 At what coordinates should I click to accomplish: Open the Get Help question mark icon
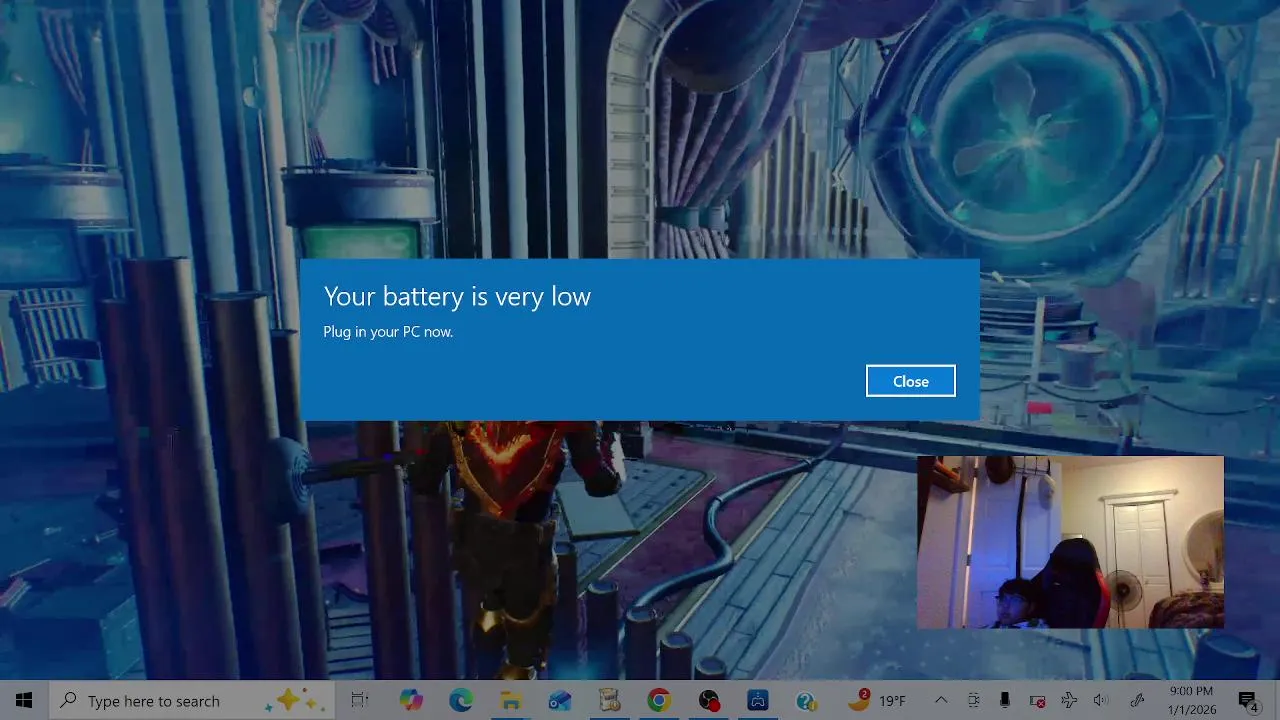point(808,700)
